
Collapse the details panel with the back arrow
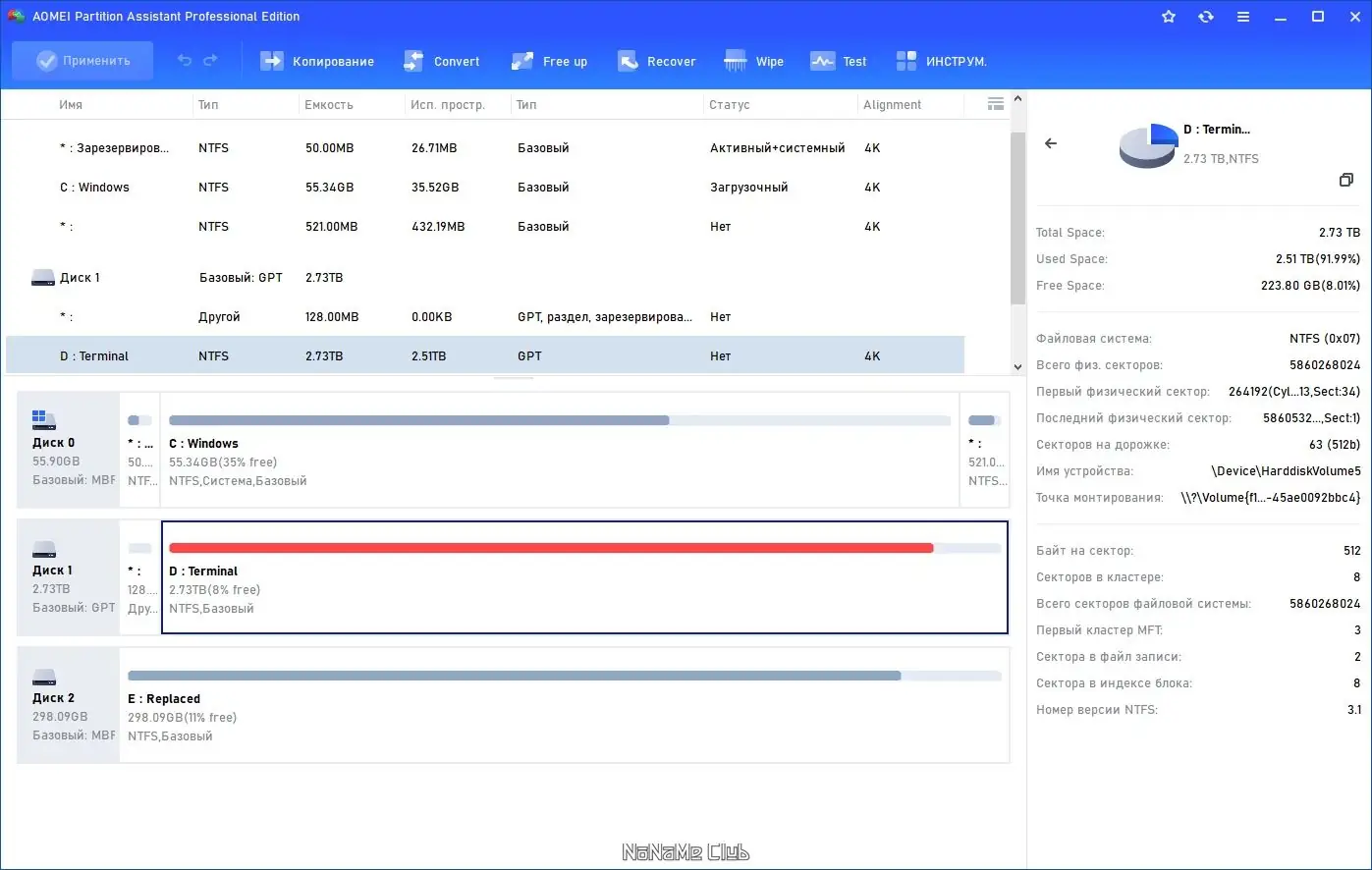(x=1050, y=143)
